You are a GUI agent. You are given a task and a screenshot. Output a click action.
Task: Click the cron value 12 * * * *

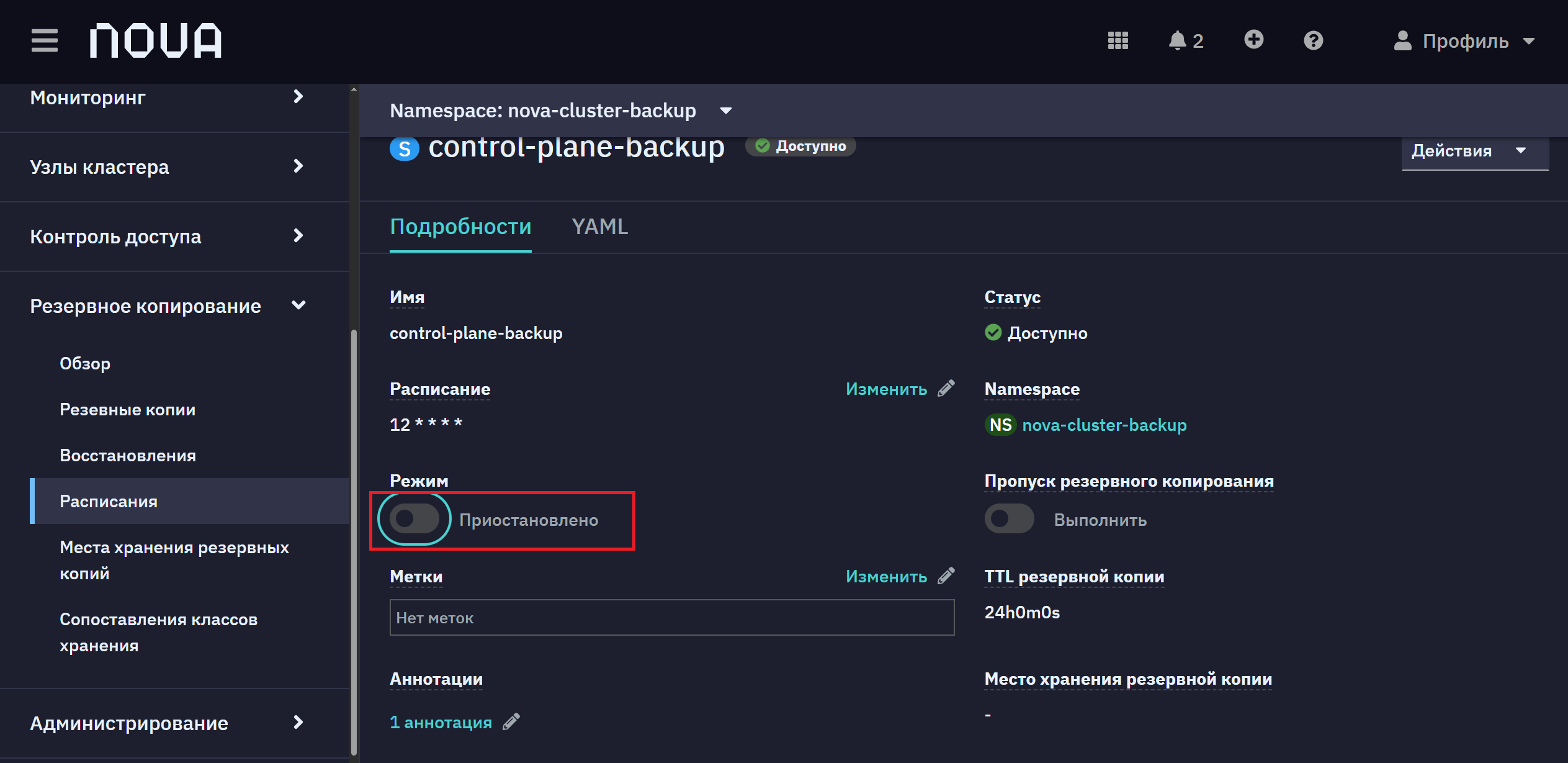coord(426,425)
